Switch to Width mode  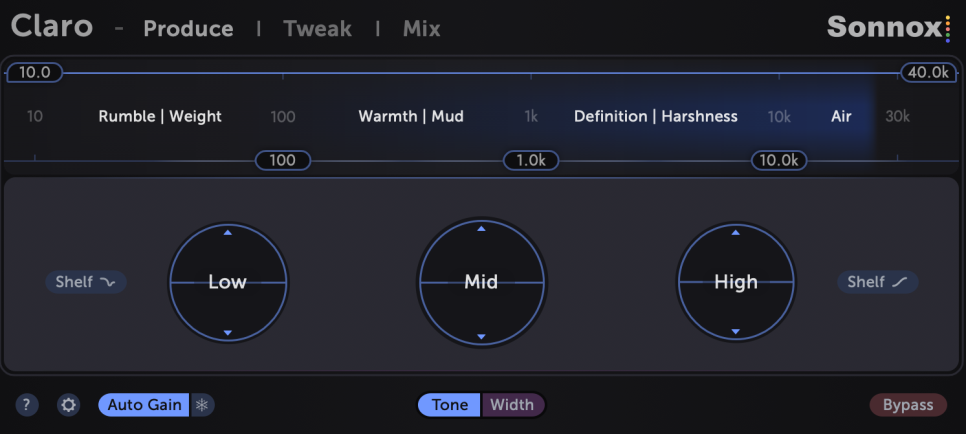point(512,405)
